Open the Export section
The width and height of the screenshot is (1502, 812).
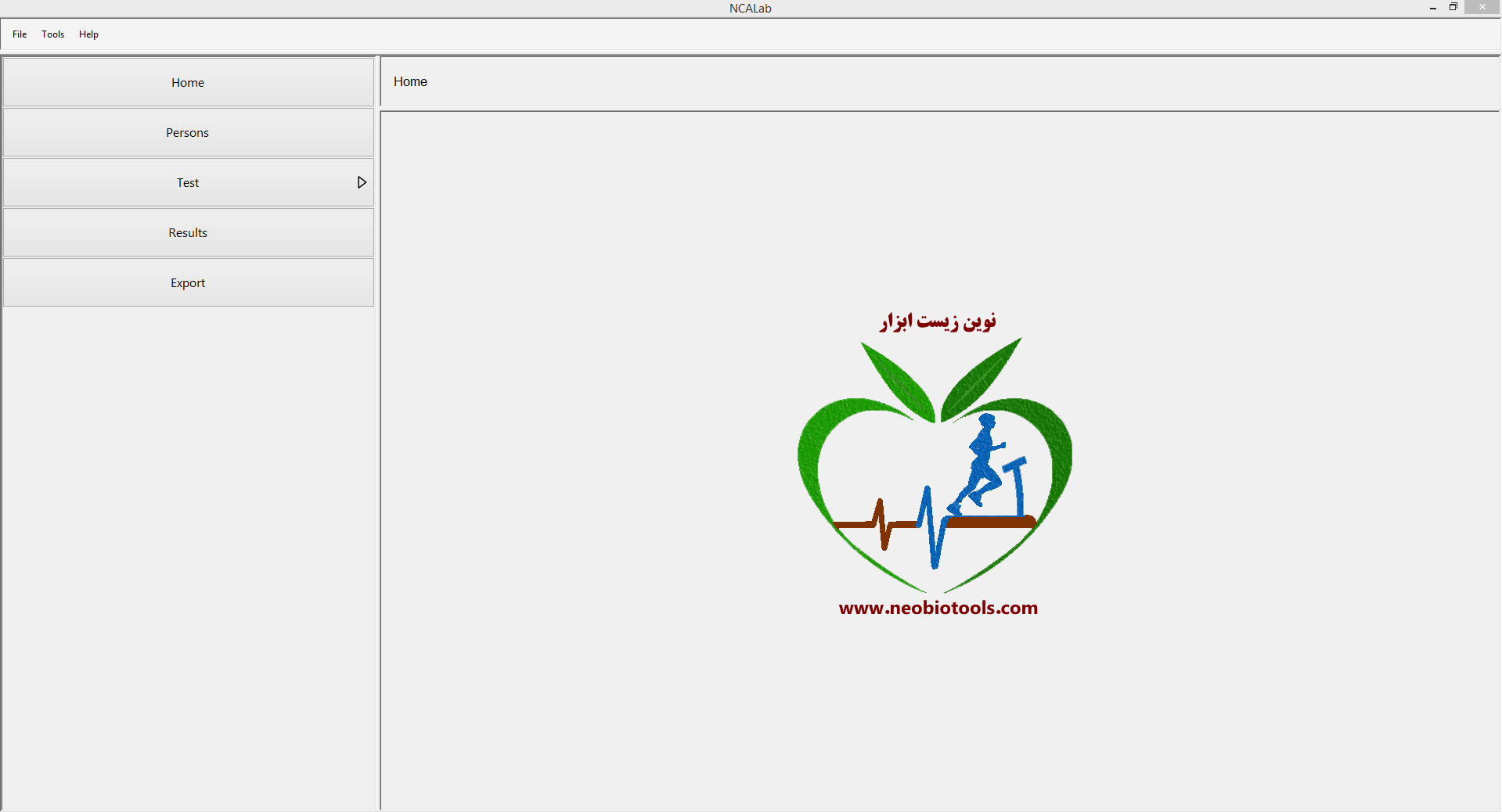coord(188,282)
